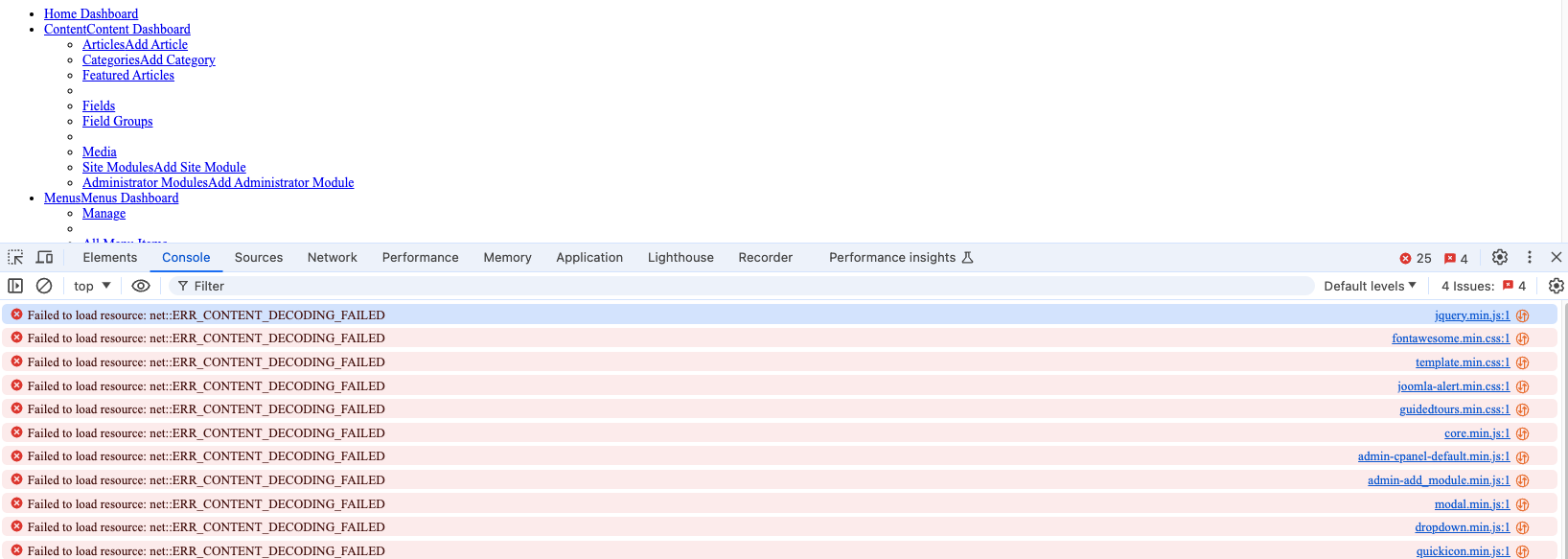
Task: Open the admin-add_module.min.js:1 source link
Action: point(1439,480)
